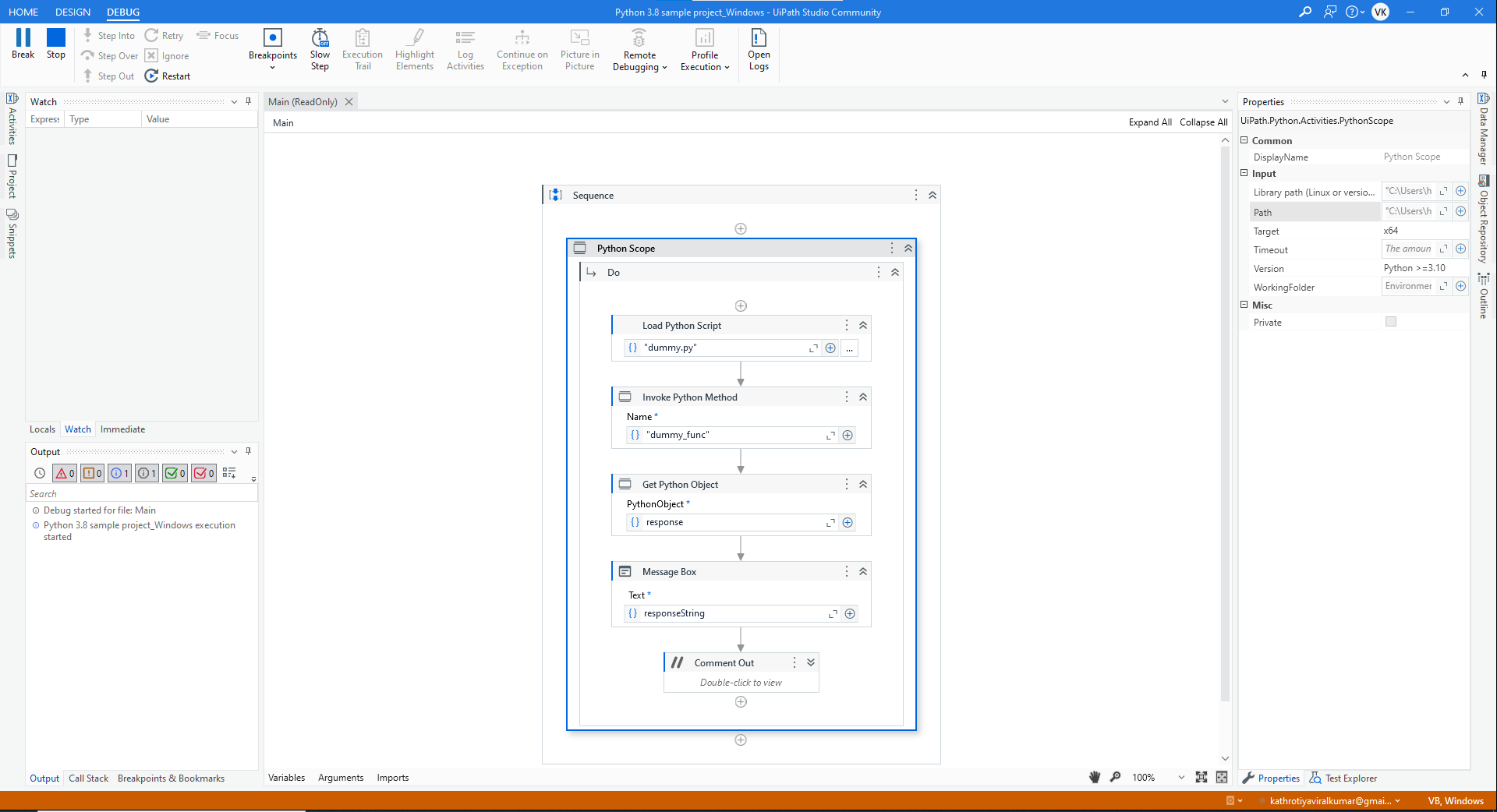Toggle Execution Trail
1497x812 pixels.
363,50
